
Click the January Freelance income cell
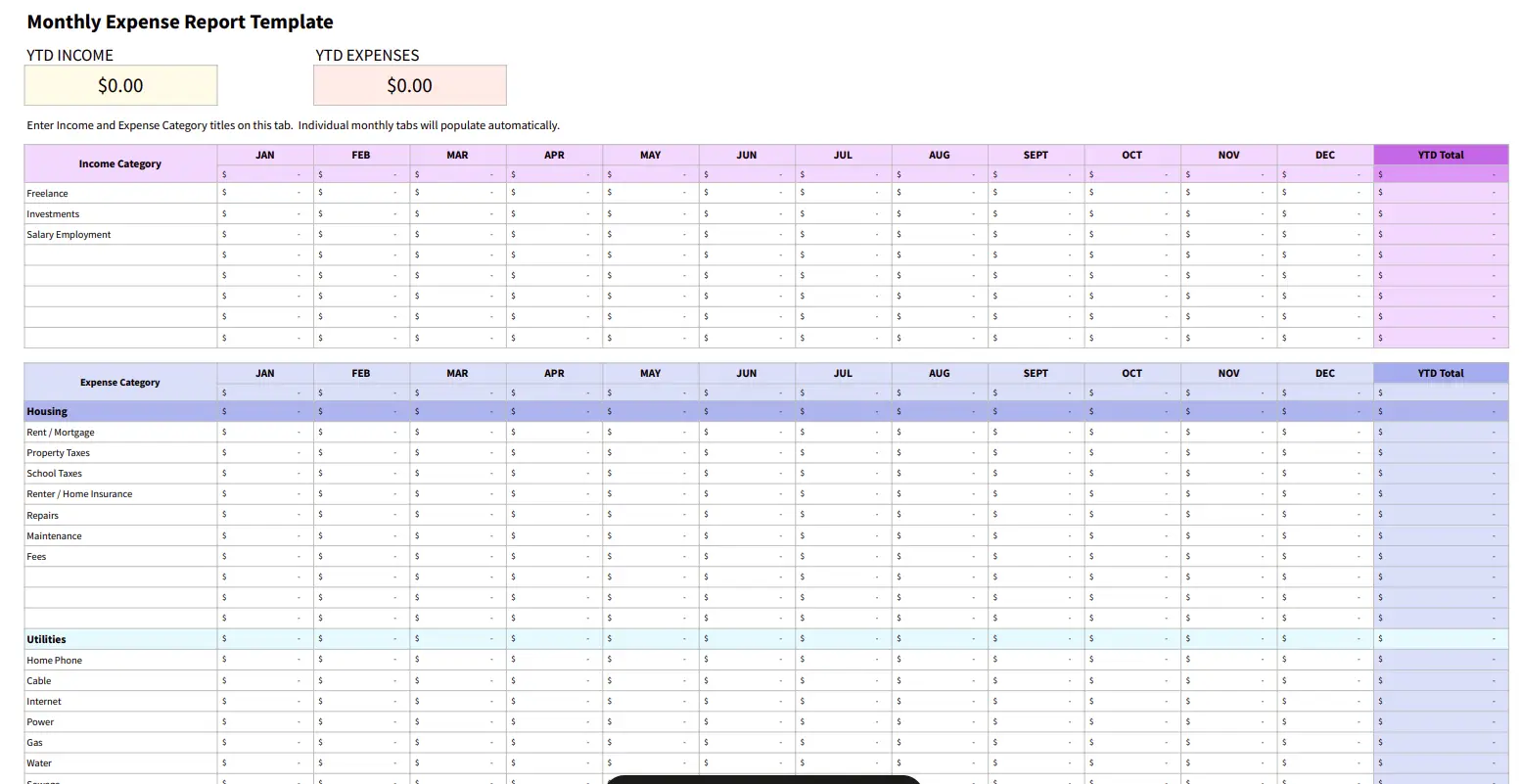264,193
